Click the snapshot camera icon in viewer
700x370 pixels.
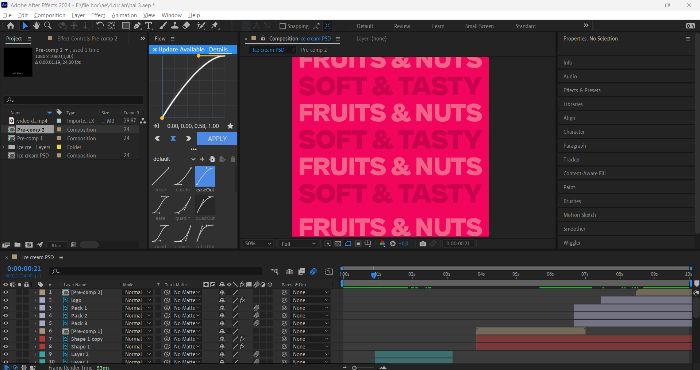click(422, 244)
